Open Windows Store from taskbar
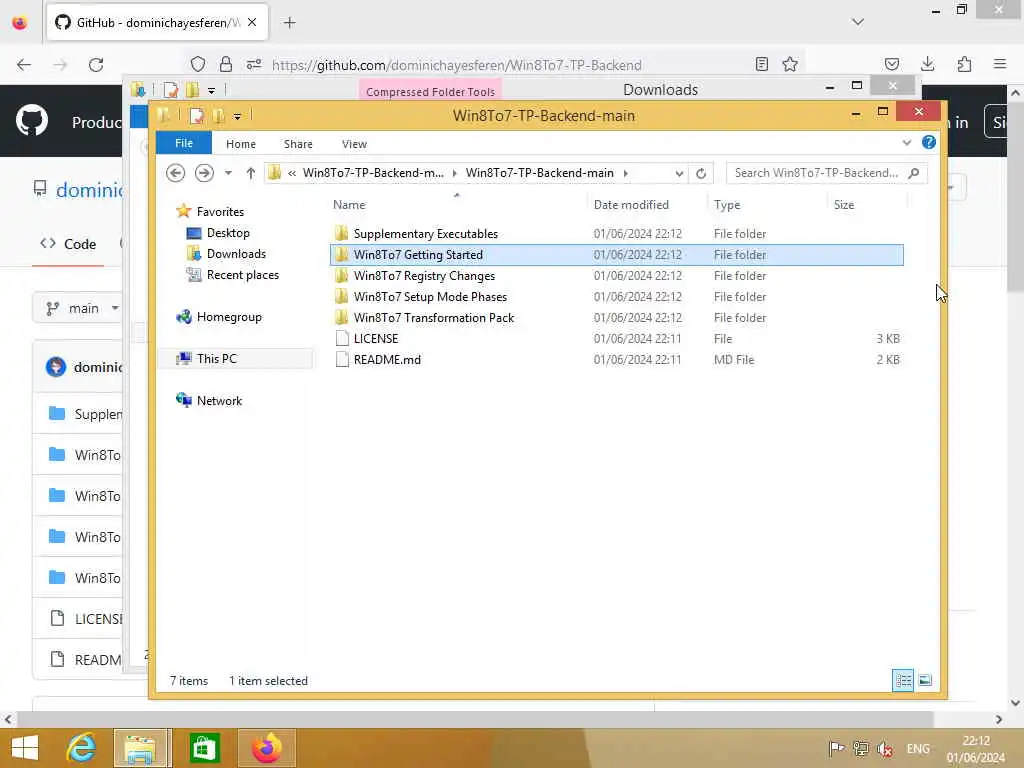 click(x=204, y=748)
